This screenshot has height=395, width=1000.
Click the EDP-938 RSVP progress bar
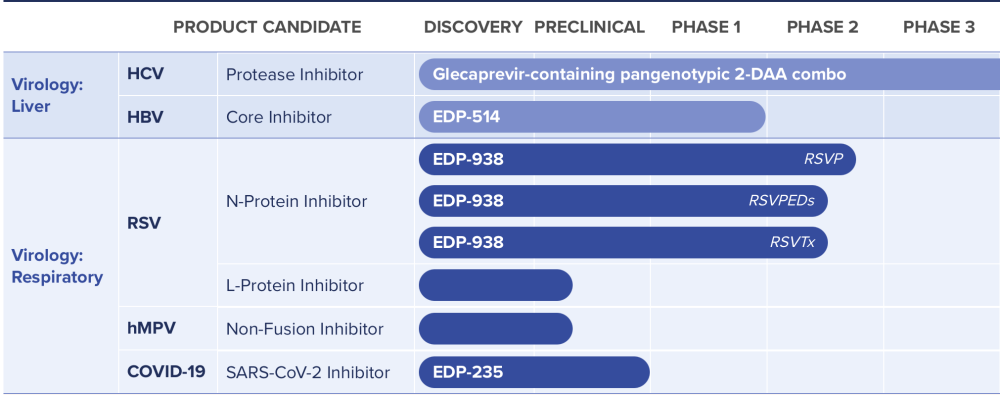(x=637, y=160)
